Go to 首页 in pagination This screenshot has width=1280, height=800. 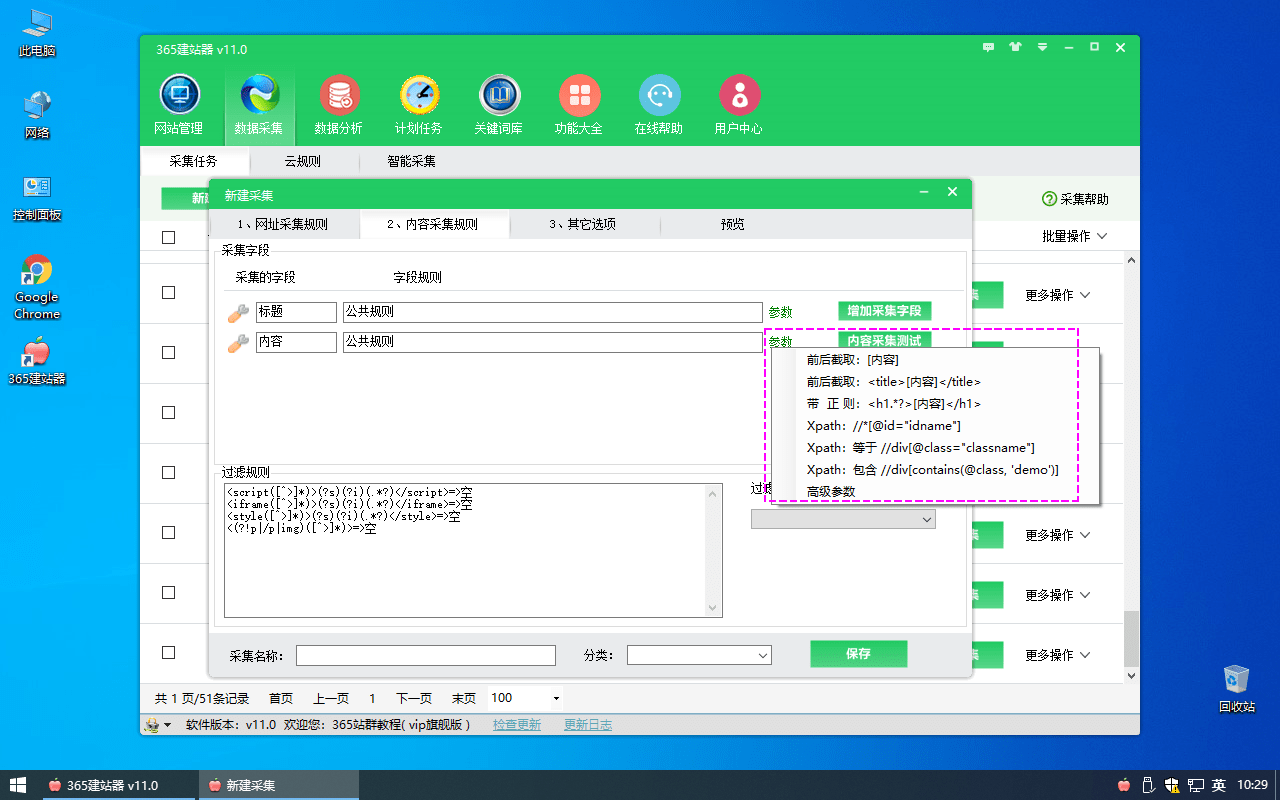coord(281,698)
